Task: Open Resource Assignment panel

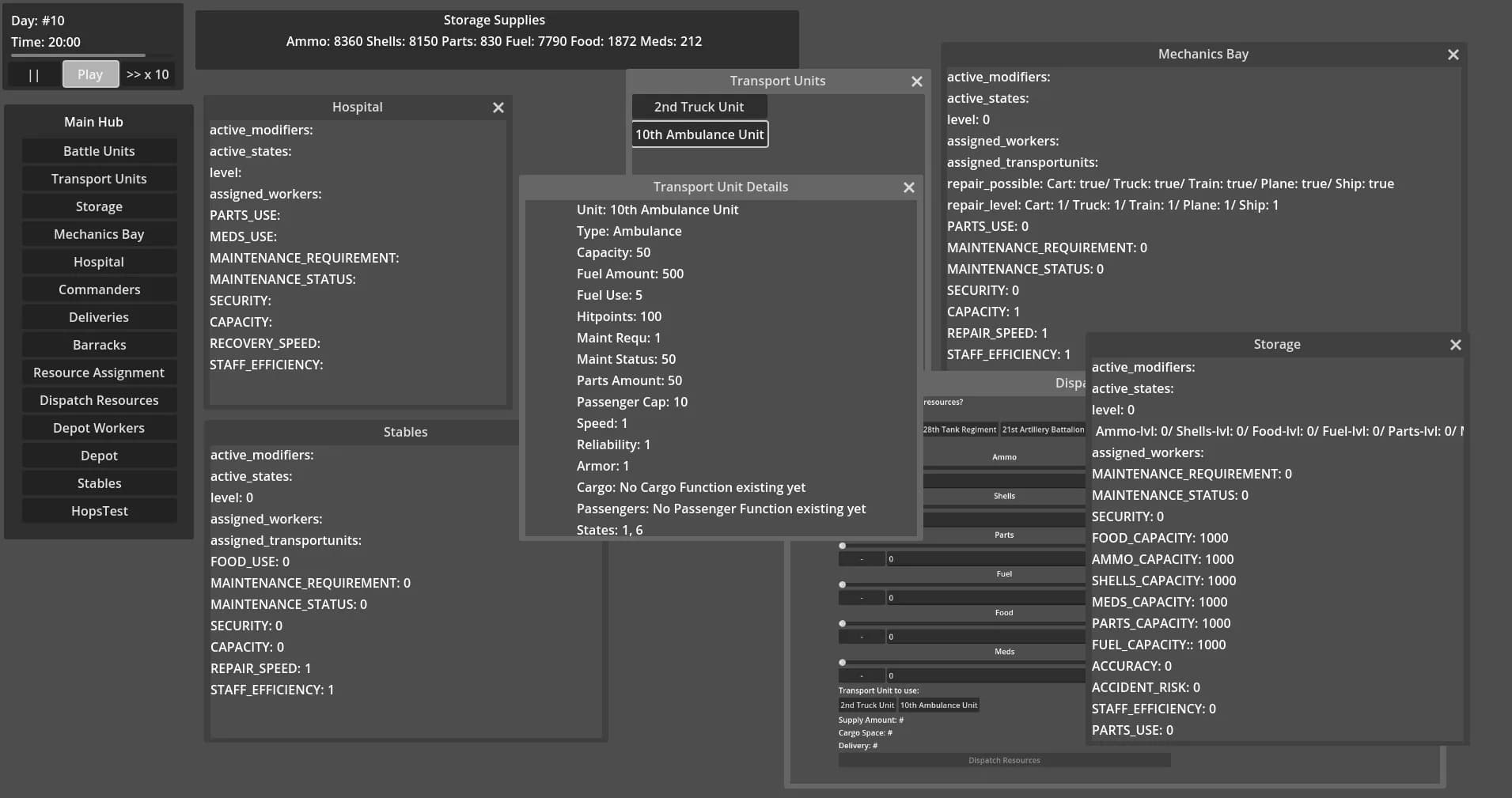Action: tap(99, 373)
